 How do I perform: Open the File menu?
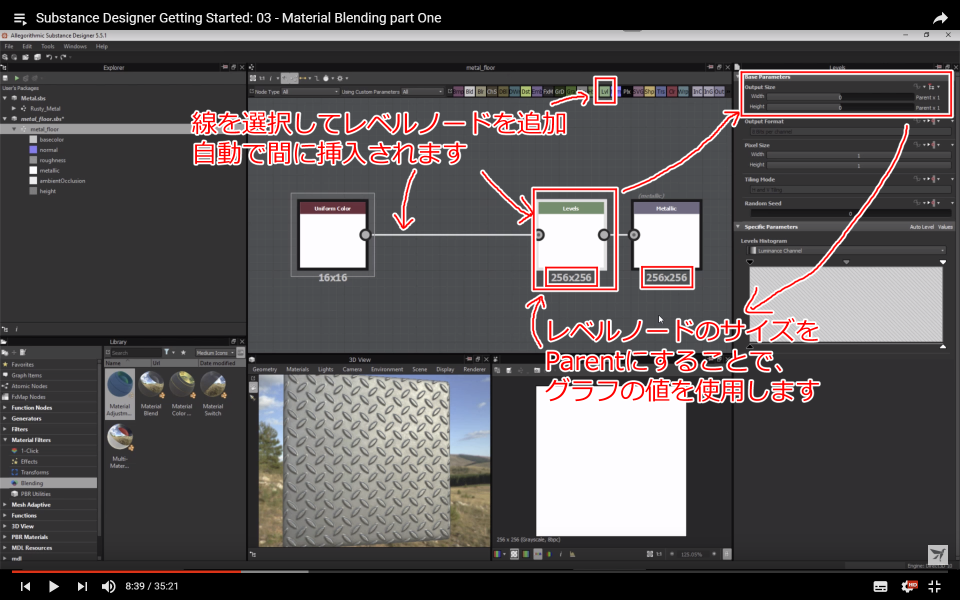pos(9,47)
